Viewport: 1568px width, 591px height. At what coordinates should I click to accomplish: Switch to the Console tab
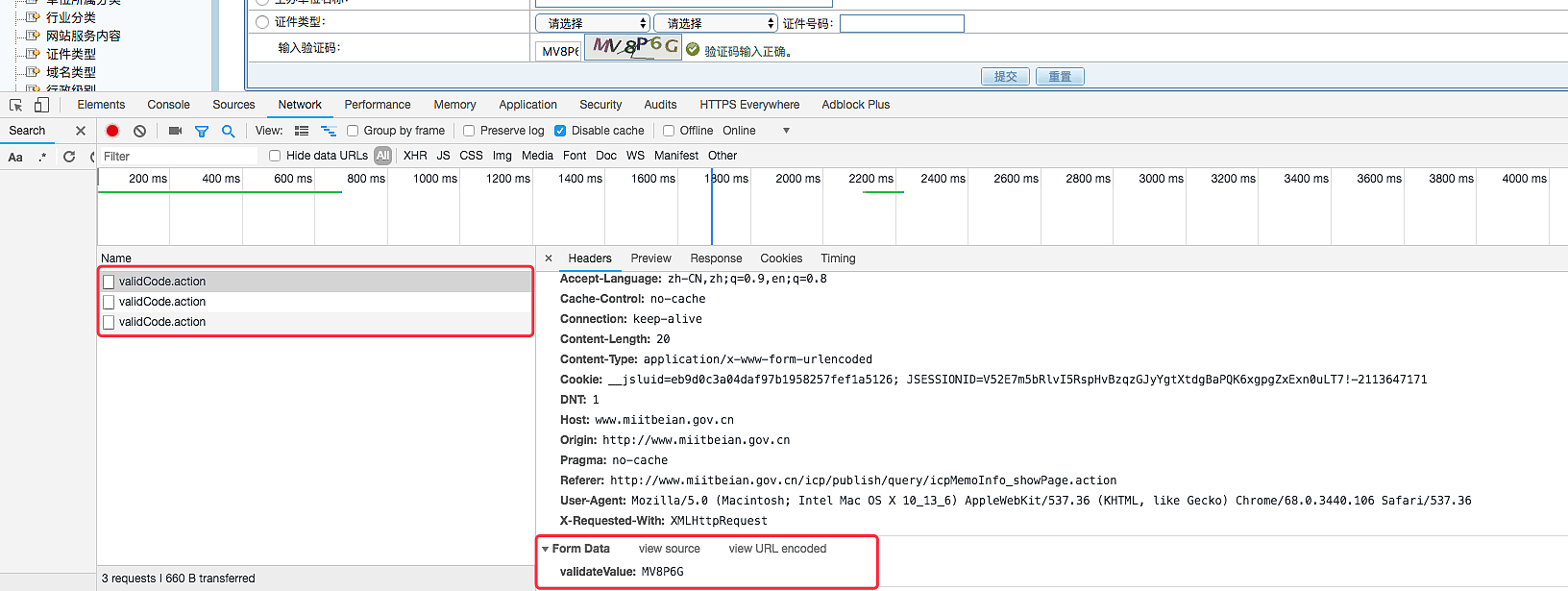(x=168, y=105)
